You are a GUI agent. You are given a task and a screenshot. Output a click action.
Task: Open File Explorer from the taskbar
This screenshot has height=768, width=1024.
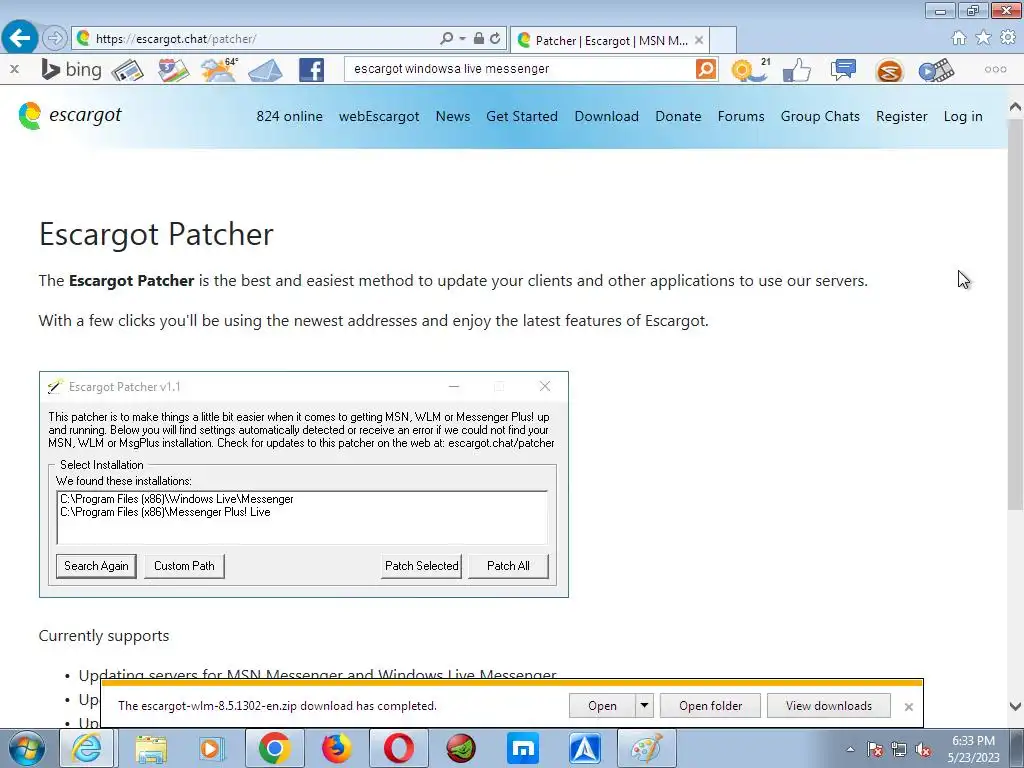click(x=151, y=748)
